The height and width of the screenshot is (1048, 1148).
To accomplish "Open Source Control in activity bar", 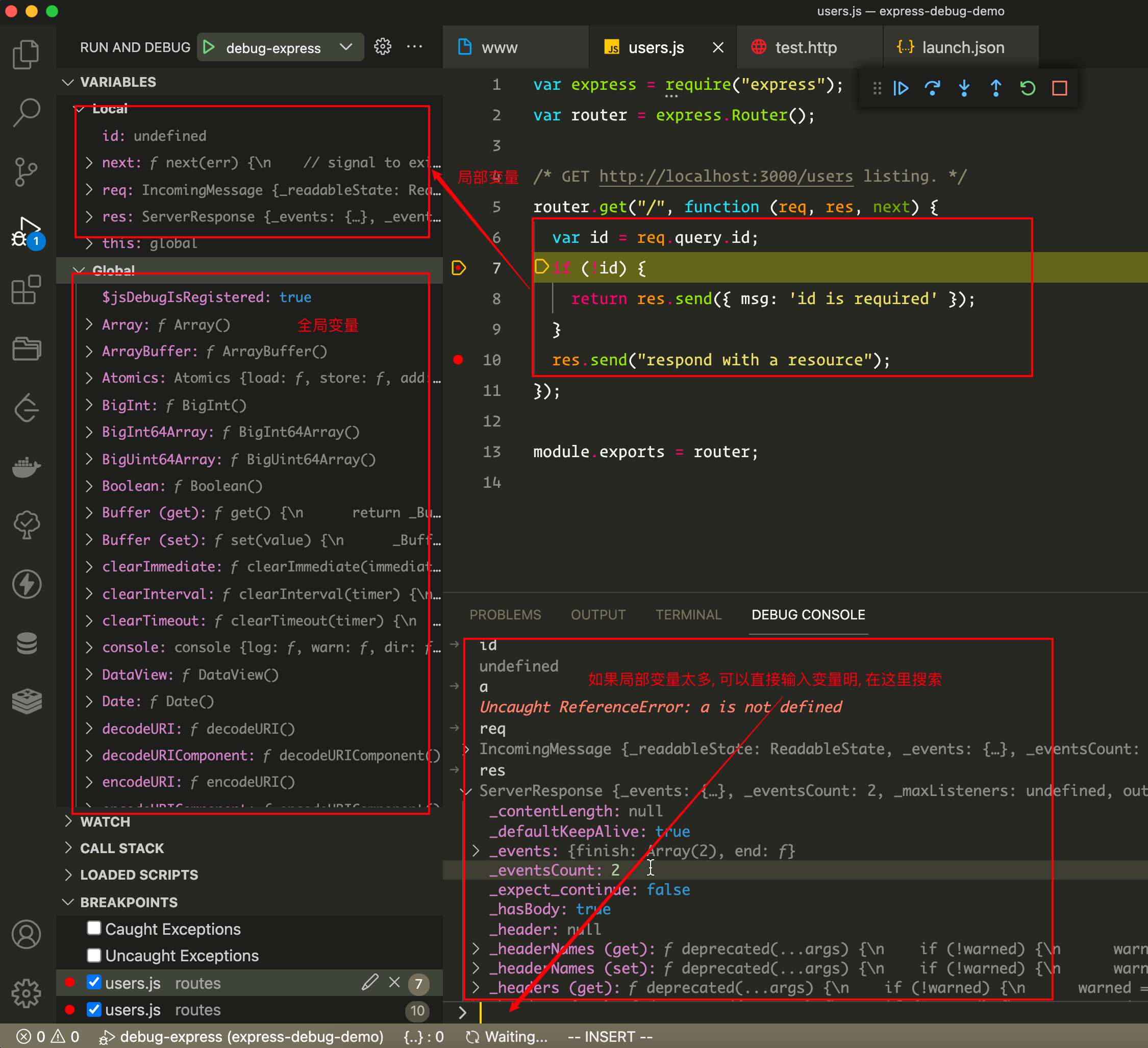I will point(26,171).
